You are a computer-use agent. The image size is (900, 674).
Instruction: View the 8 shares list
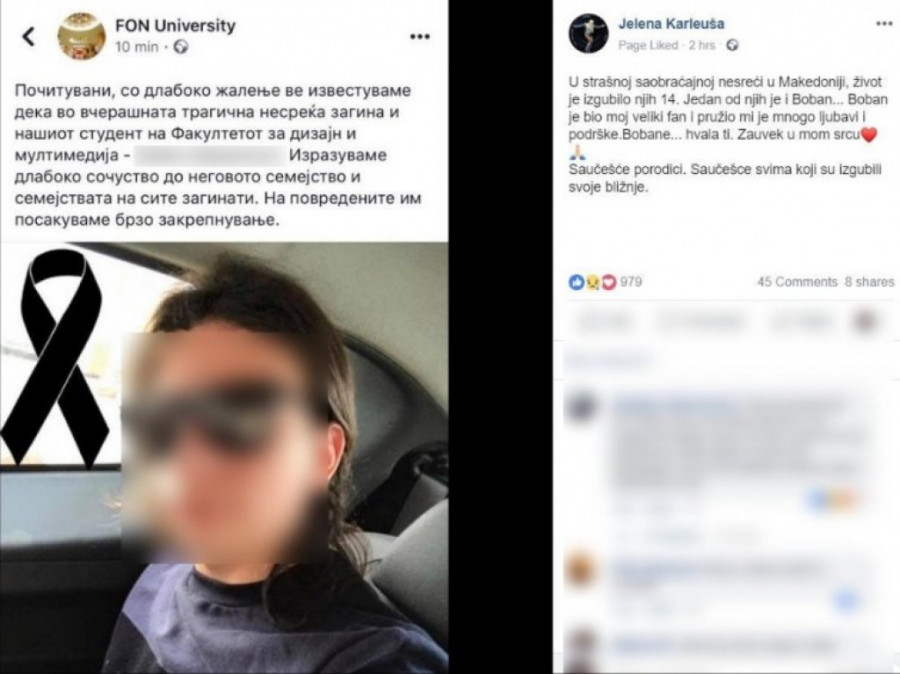pyautogui.click(x=869, y=282)
